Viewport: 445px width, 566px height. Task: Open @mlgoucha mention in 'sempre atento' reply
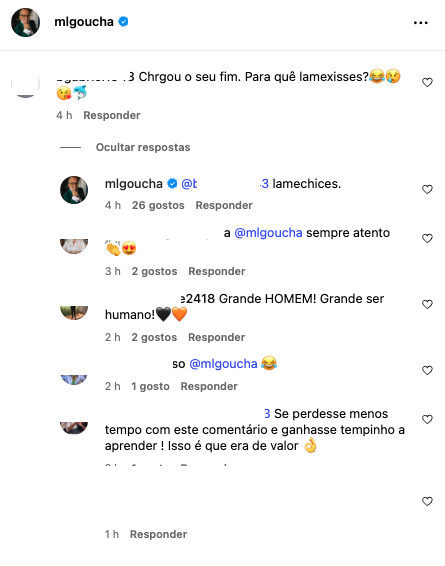point(268,233)
